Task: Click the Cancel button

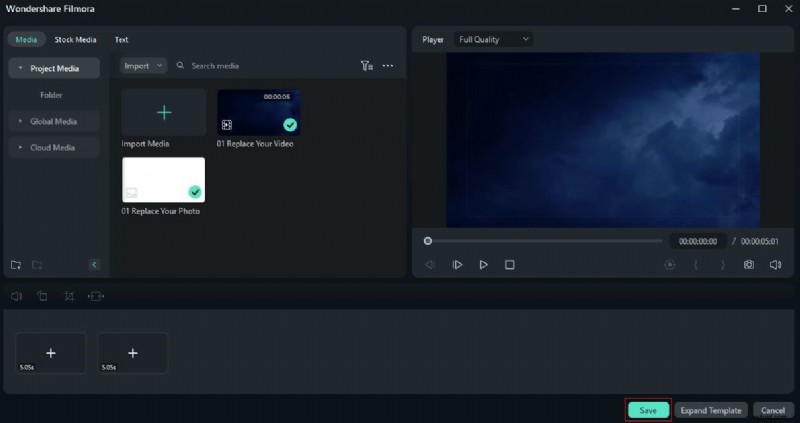Action: click(773, 410)
